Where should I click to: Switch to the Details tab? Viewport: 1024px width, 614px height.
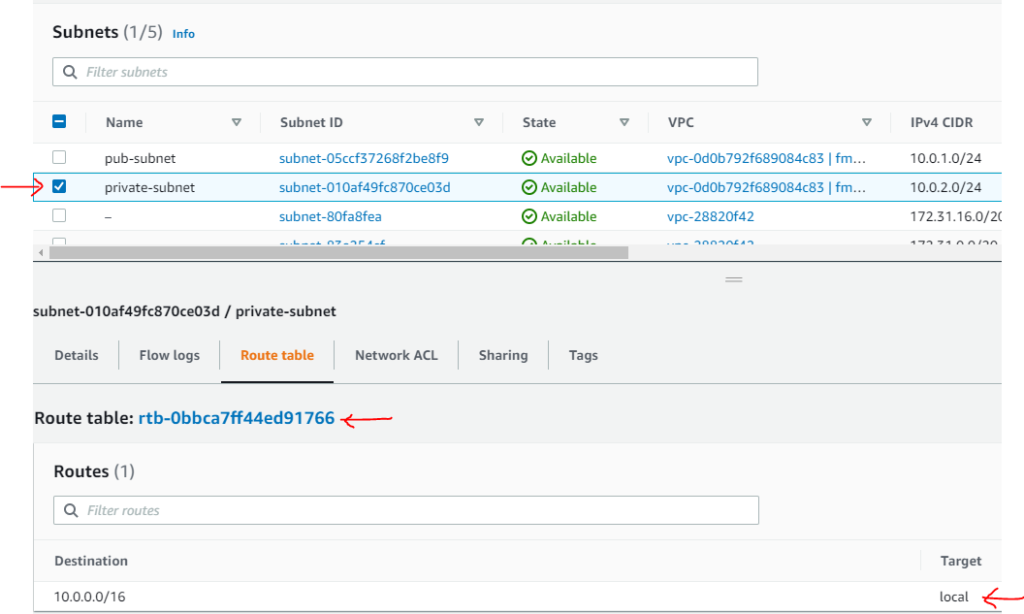76,355
